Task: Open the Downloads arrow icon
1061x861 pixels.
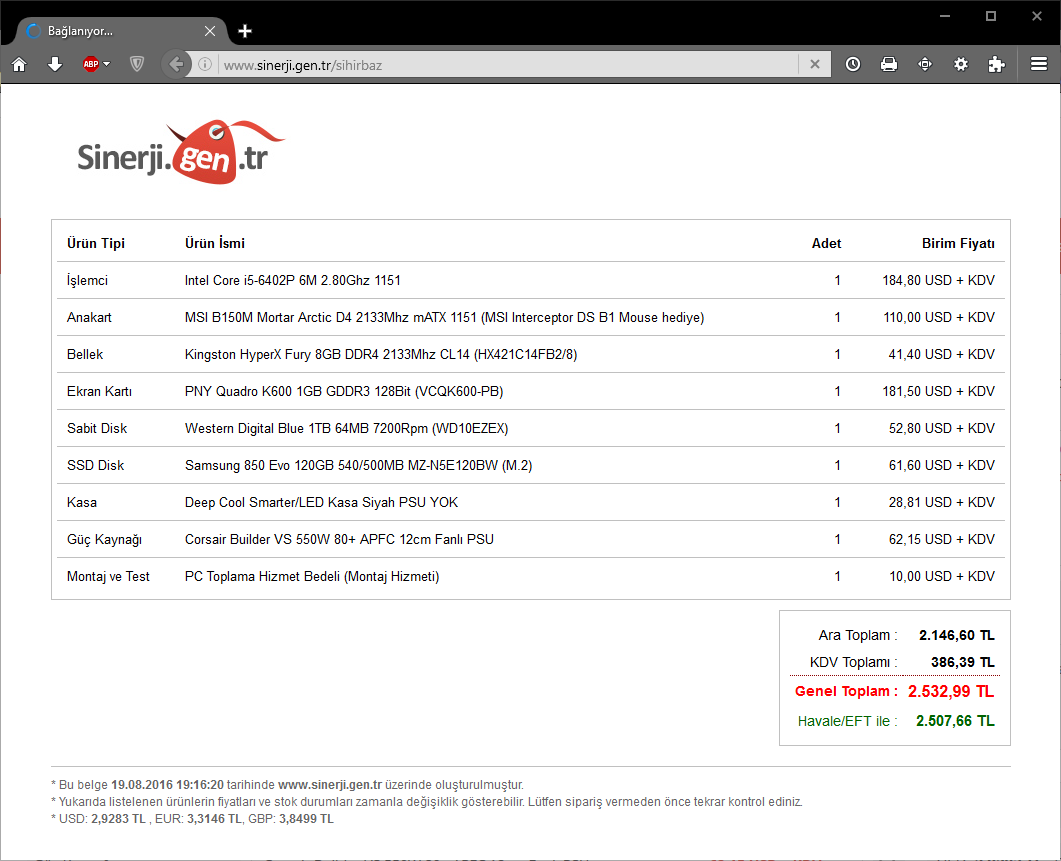Action: pos(55,64)
